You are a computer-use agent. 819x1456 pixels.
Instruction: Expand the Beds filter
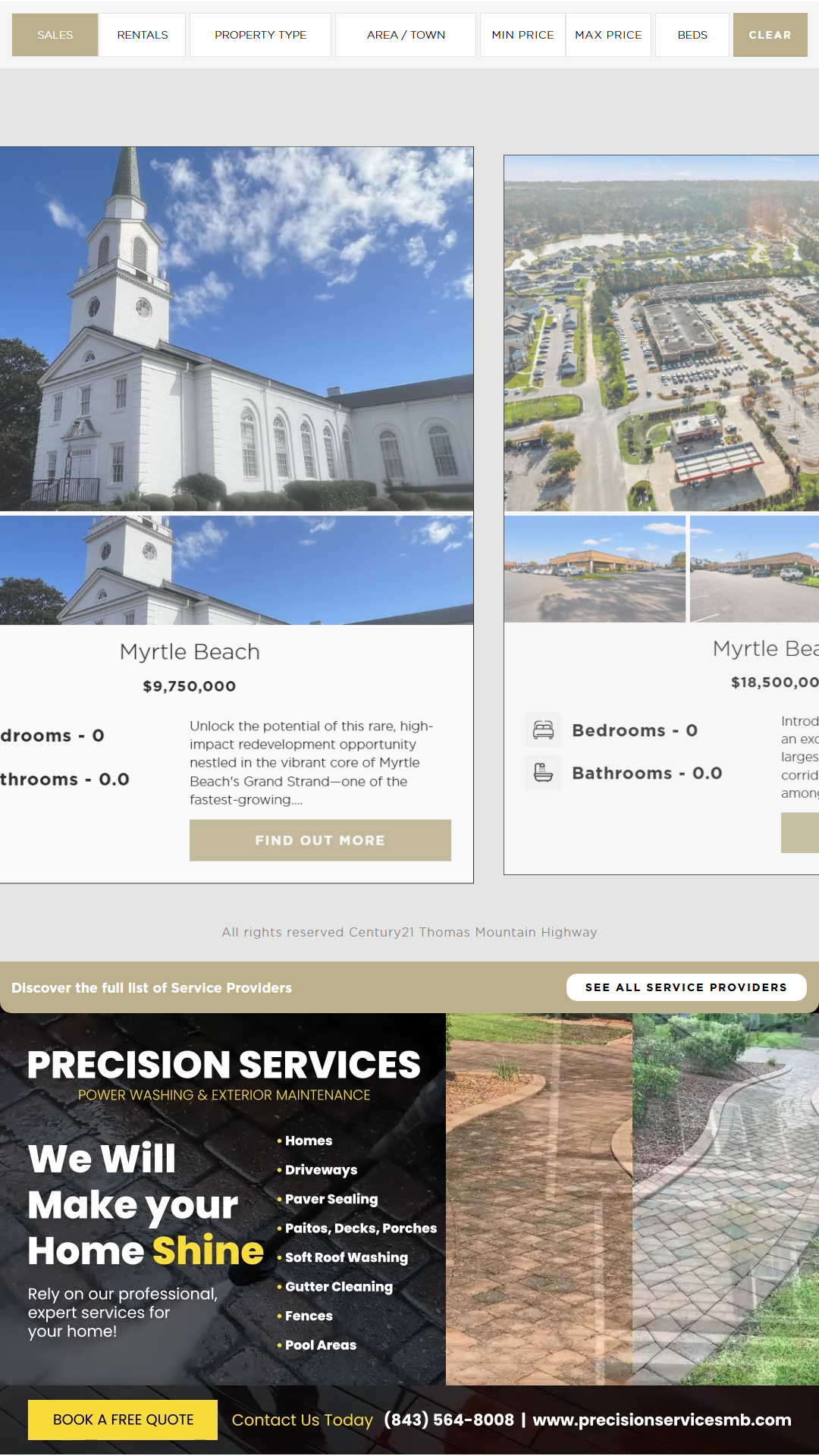(x=692, y=35)
